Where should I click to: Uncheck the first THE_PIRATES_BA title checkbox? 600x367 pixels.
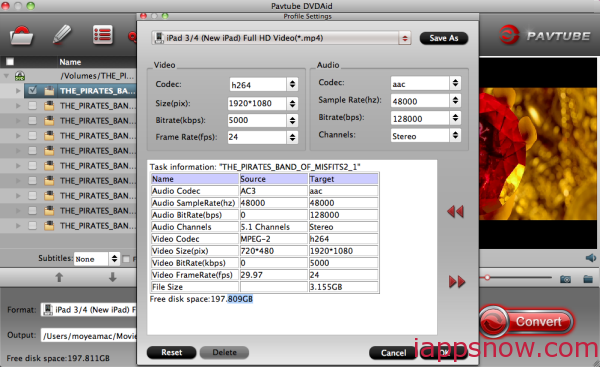coord(33,91)
